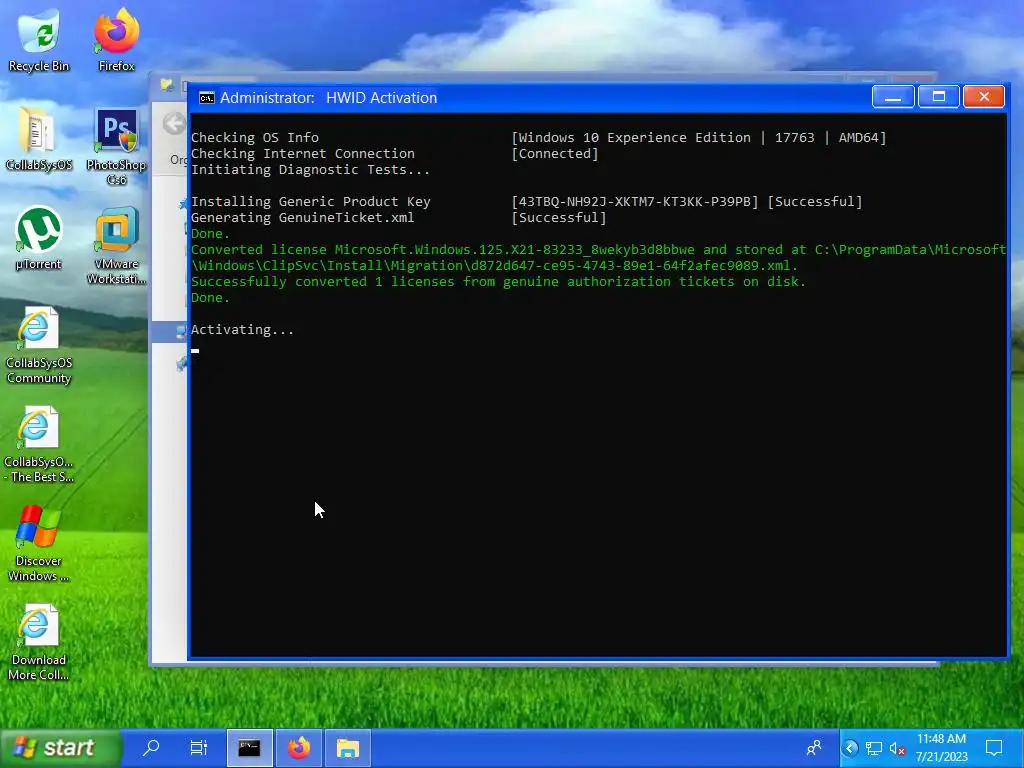Close the HWID Activation window
Screen dimensions: 1024x768
[984, 97]
